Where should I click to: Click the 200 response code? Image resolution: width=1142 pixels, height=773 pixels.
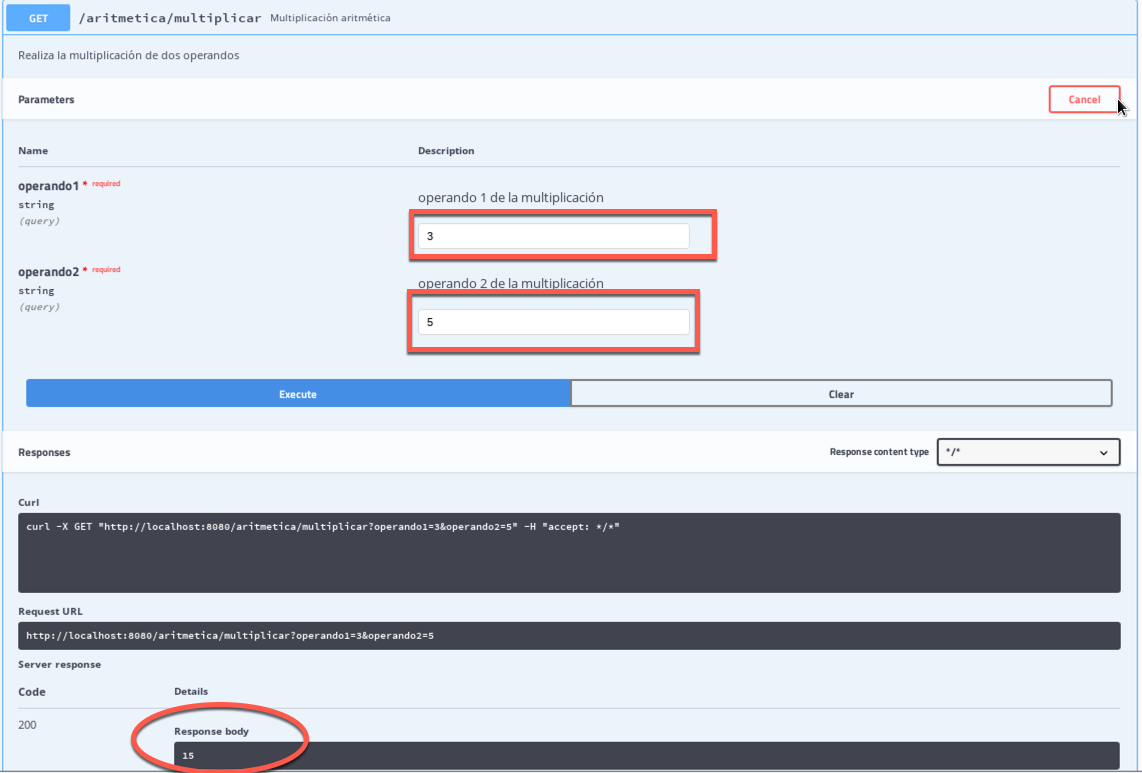[28, 724]
